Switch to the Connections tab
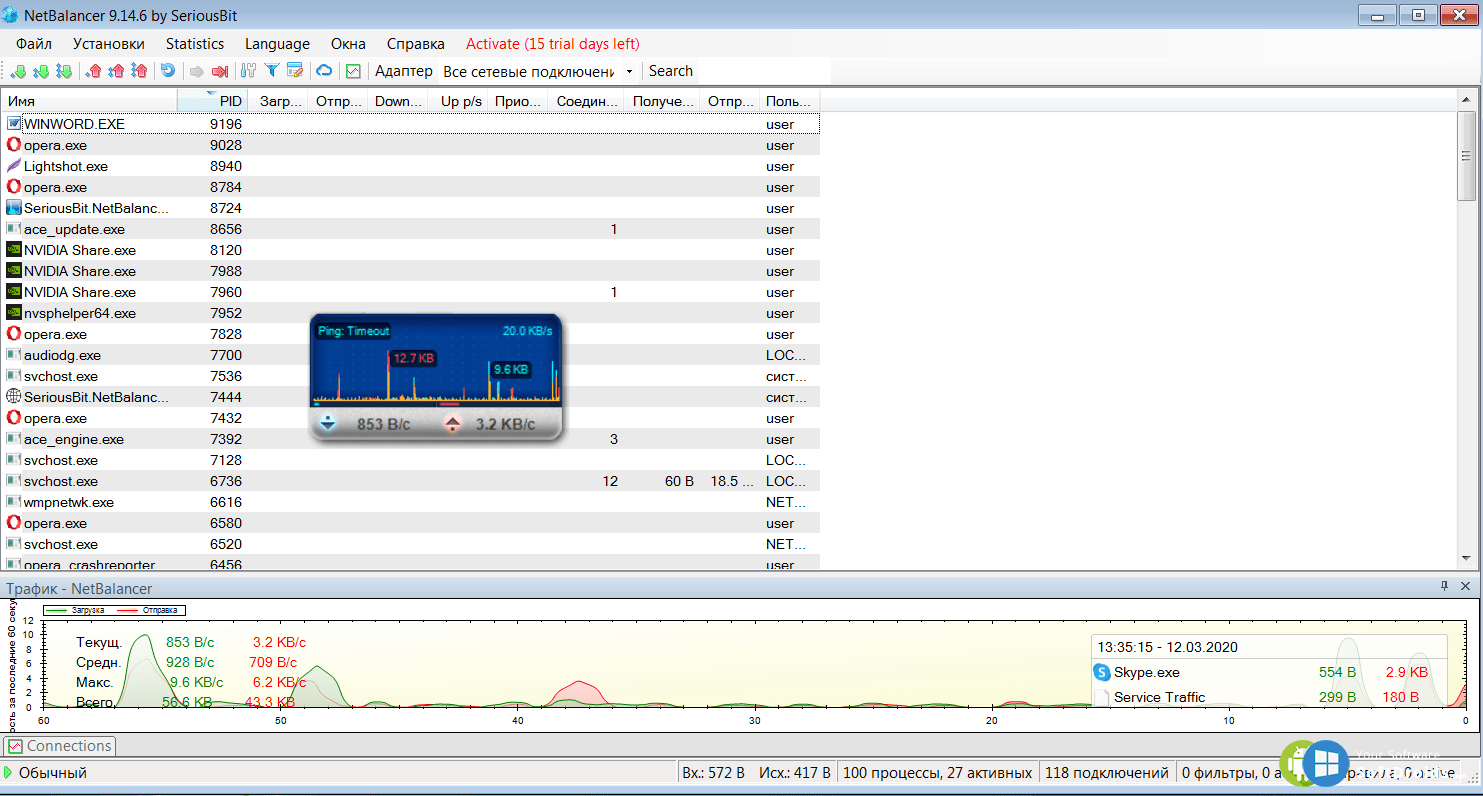 (x=60, y=746)
